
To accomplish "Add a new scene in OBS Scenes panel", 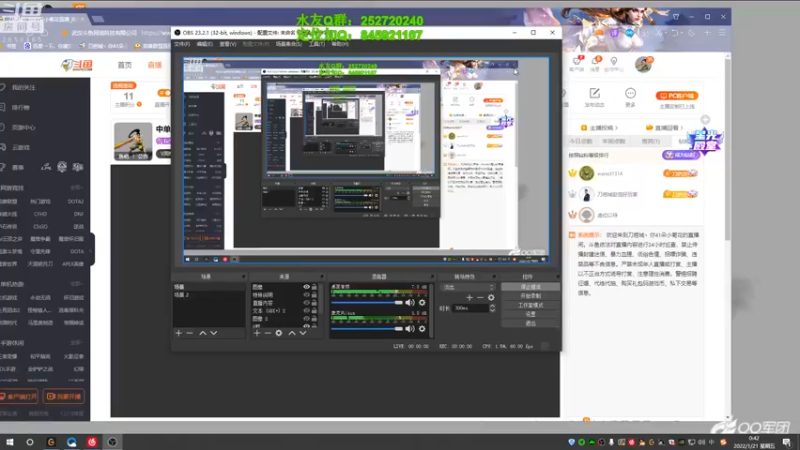I will pos(179,333).
